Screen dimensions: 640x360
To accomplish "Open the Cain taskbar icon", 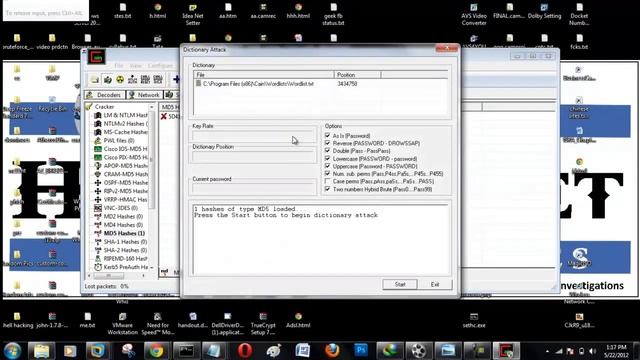I will click(x=506, y=351).
